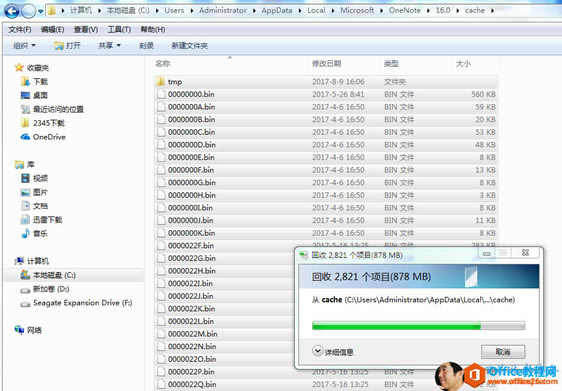Select the file 0000000E.bin
Screen dimensions: 562x391
191,157
